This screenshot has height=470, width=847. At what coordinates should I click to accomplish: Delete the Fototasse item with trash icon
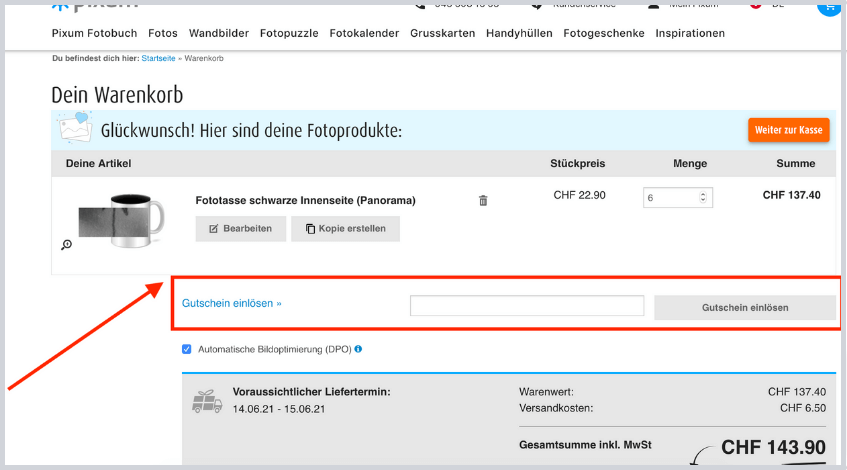click(x=483, y=200)
